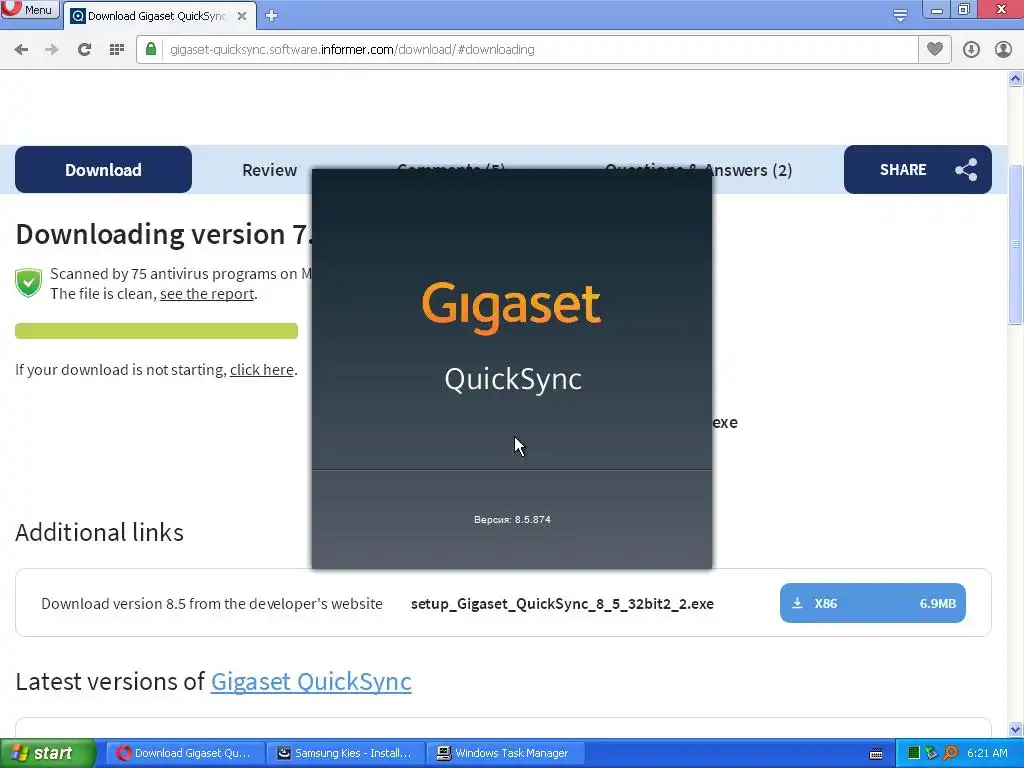Open the 'see the report' link
The height and width of the screenshot is (768, 1024).
(x=207, y=294)
